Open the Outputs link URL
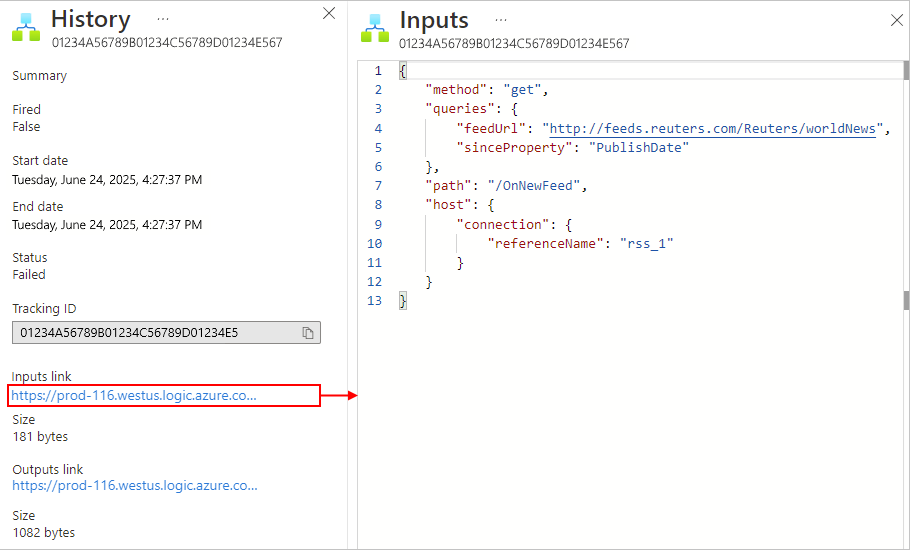 coord(135,486)
